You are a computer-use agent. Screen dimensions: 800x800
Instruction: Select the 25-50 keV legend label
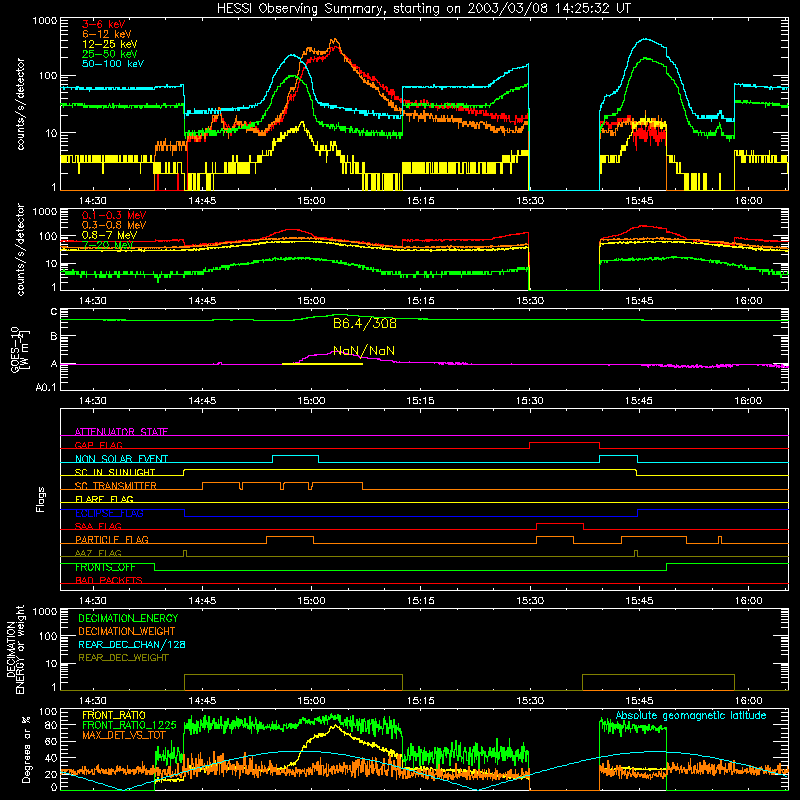coord(110,54)
